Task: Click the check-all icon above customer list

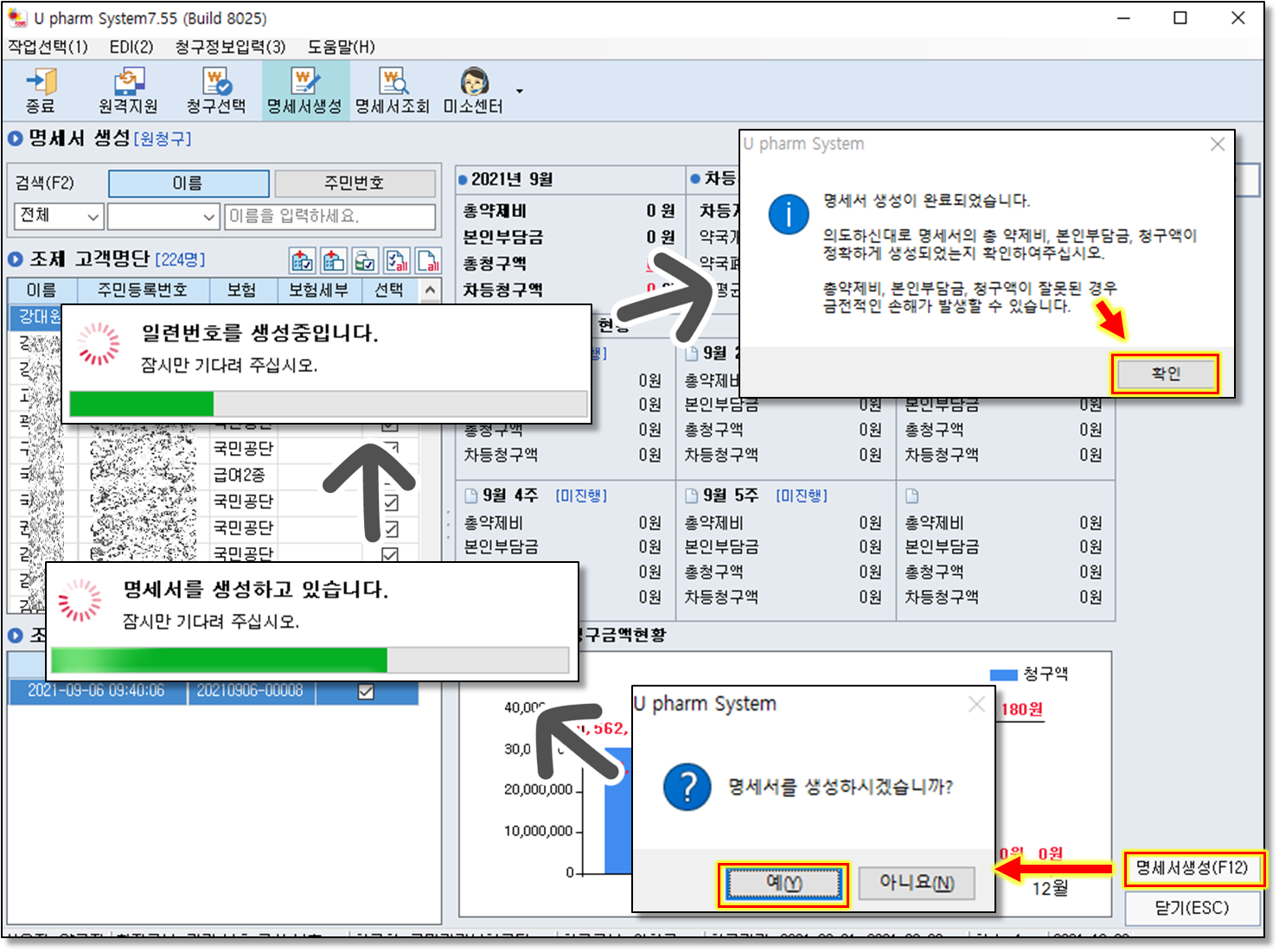Action: coord(397,260)
